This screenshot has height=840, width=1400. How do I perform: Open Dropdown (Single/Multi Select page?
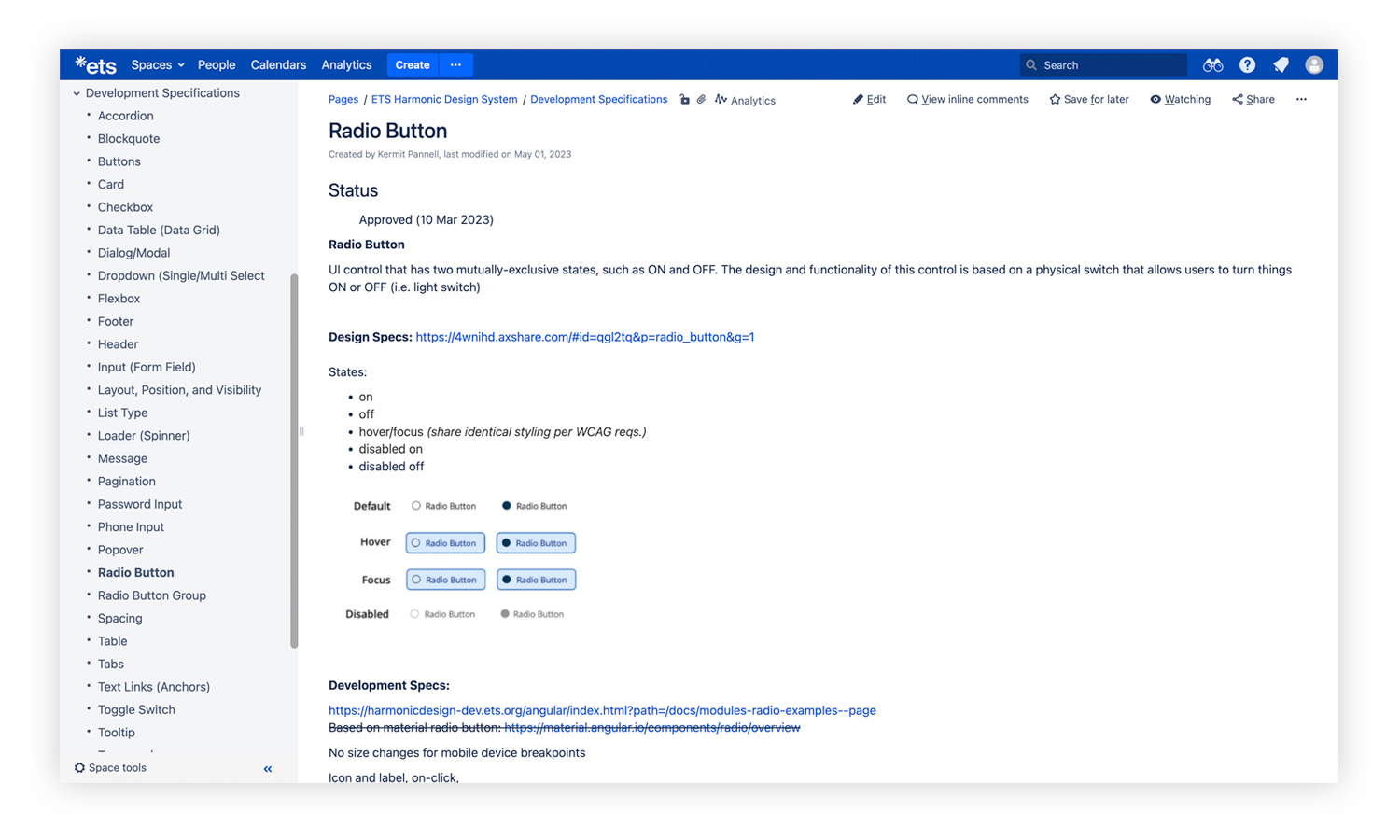pos(181,275)
